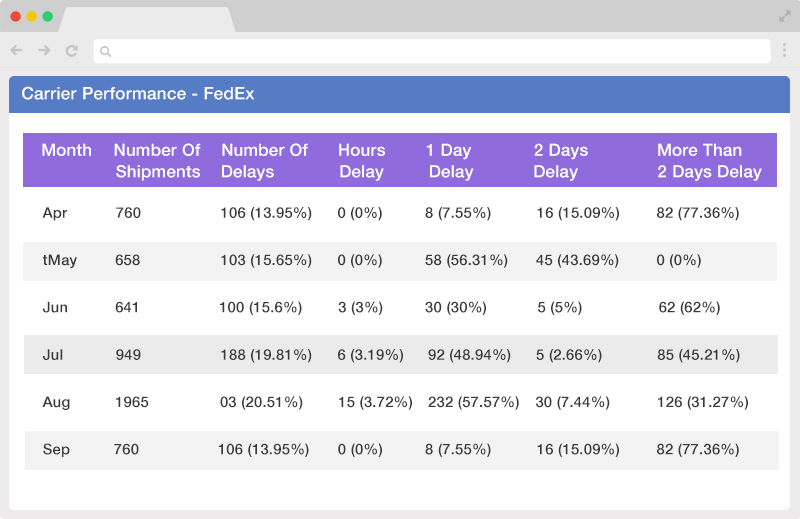800x519 pixels.
Task: Click shipments value 658
Action: coord(127,260)
